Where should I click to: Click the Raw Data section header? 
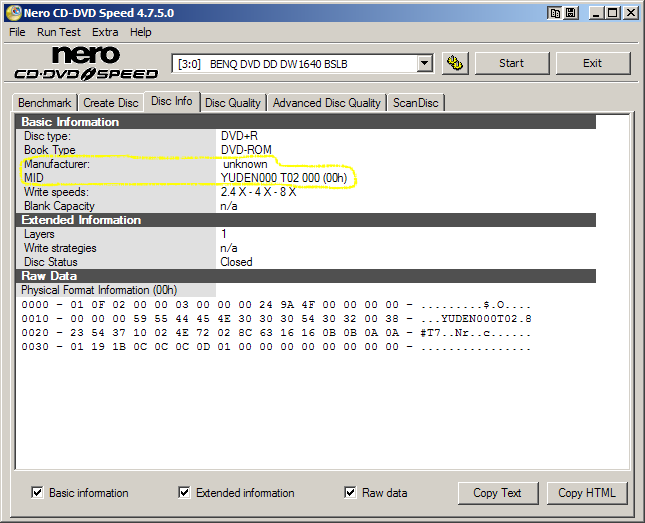pyautogui.click(x=306, y=276)
